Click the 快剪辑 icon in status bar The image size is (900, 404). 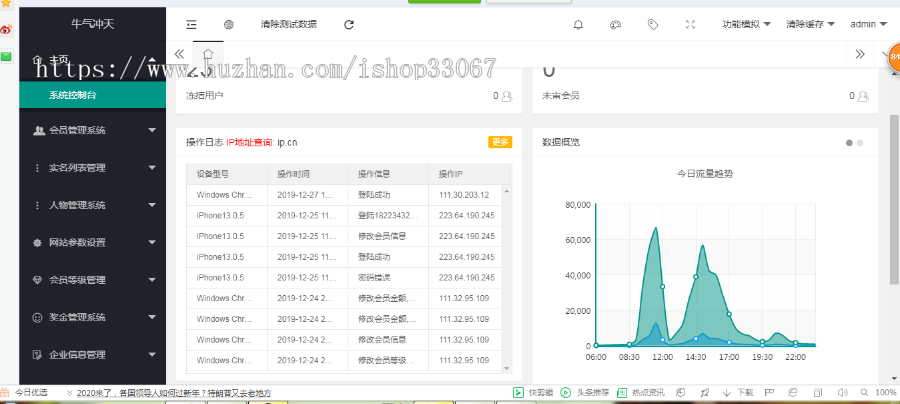(518, 393)
